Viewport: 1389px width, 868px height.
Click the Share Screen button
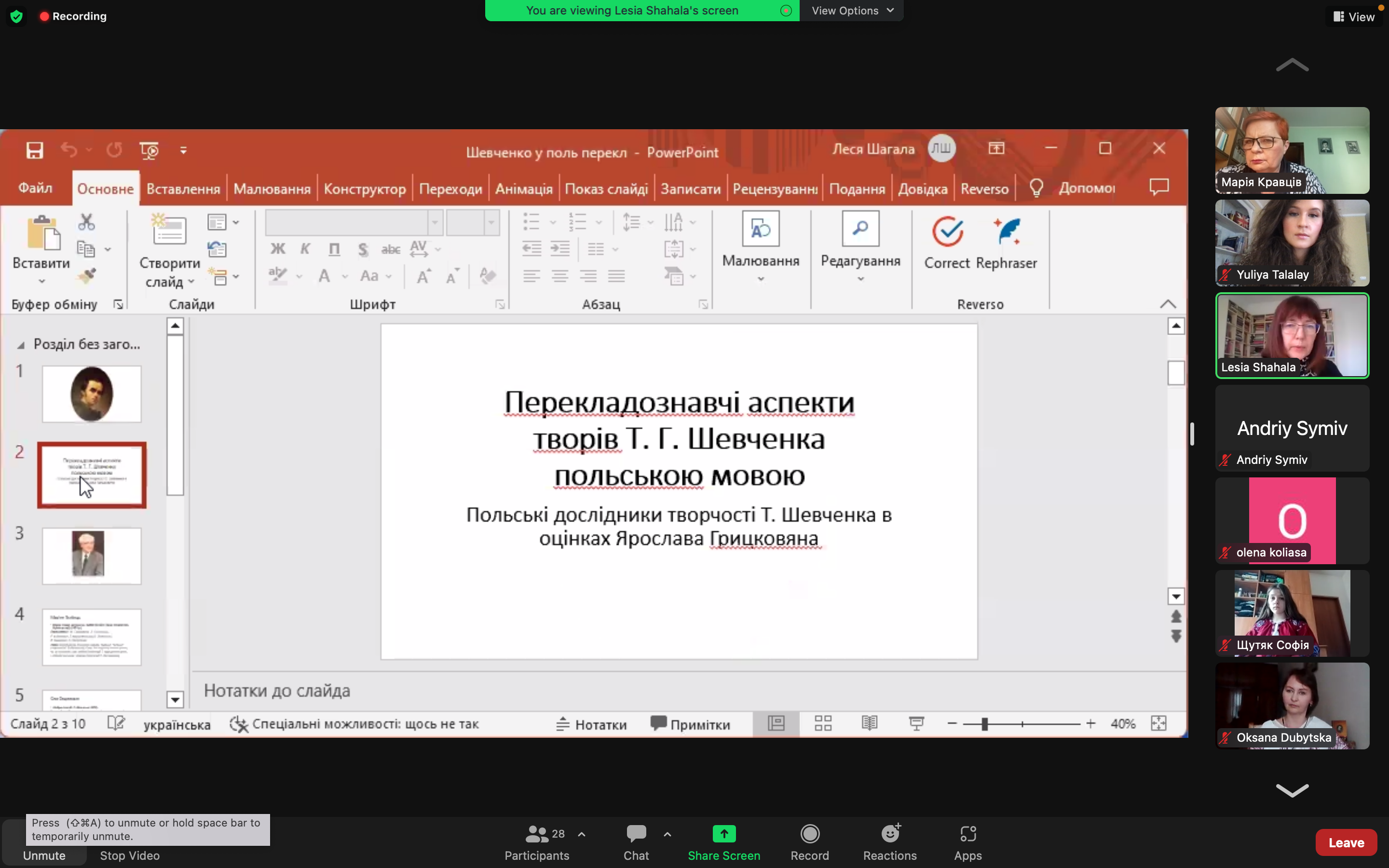(x=724, y=842)
